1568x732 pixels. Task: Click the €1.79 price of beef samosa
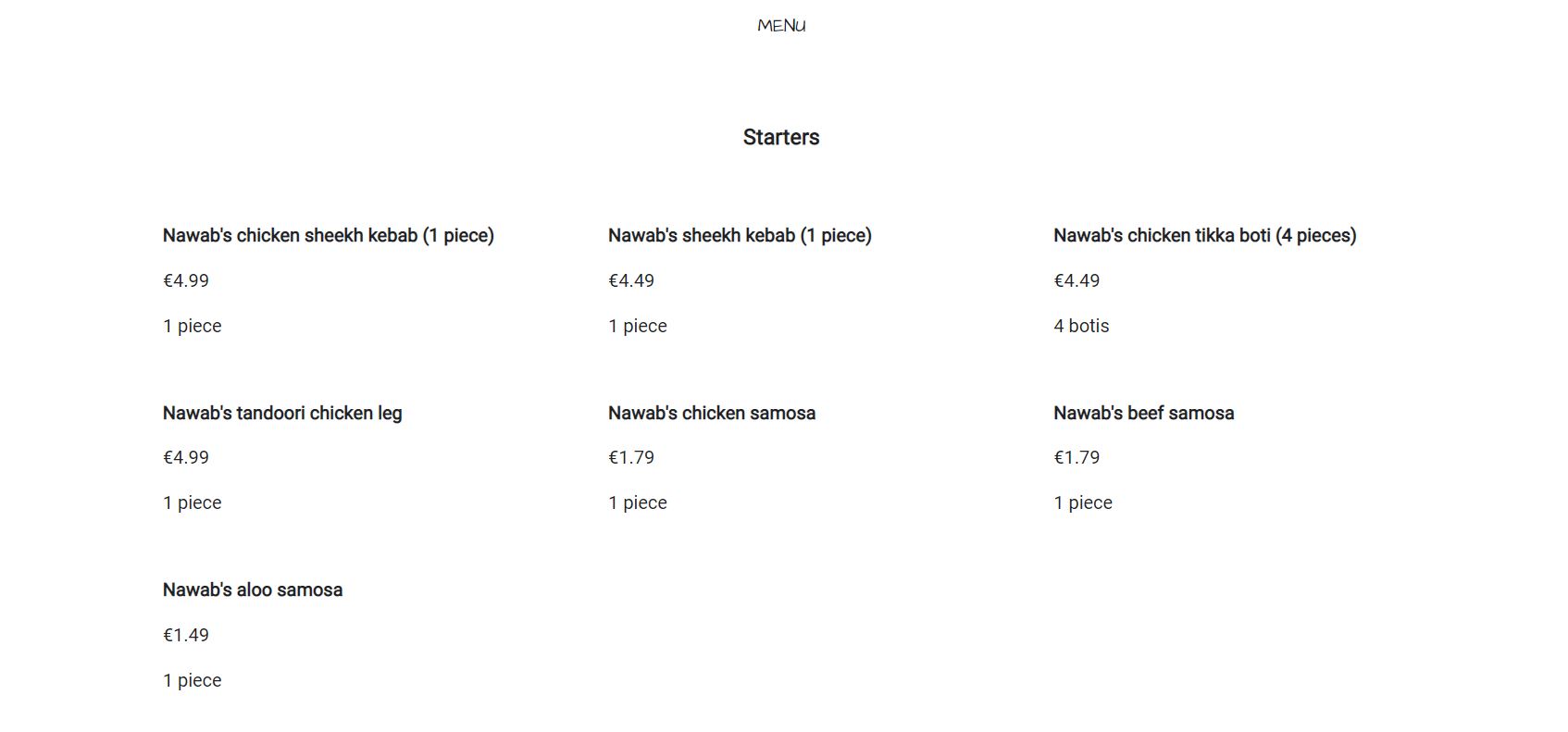coord(1076,457)
